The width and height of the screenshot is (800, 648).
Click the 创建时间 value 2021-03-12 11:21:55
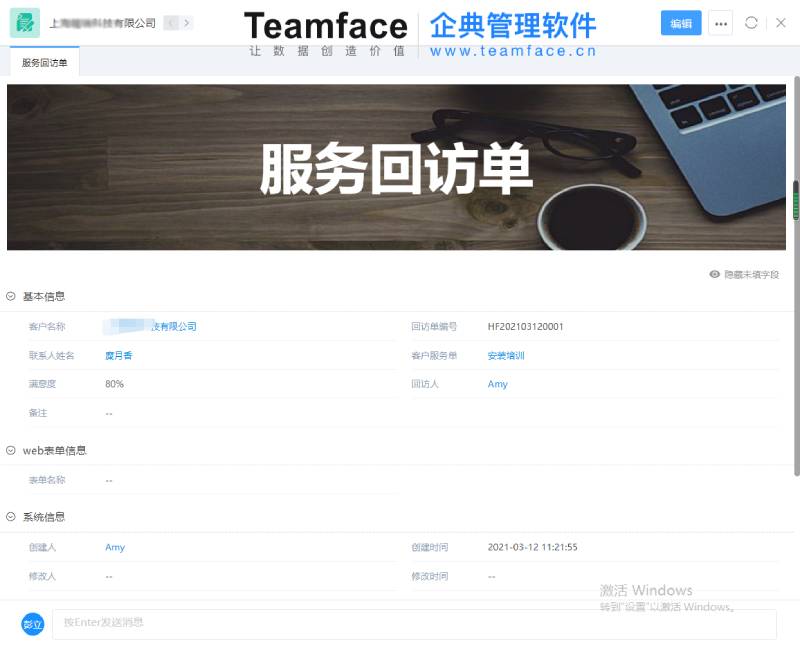532,547
